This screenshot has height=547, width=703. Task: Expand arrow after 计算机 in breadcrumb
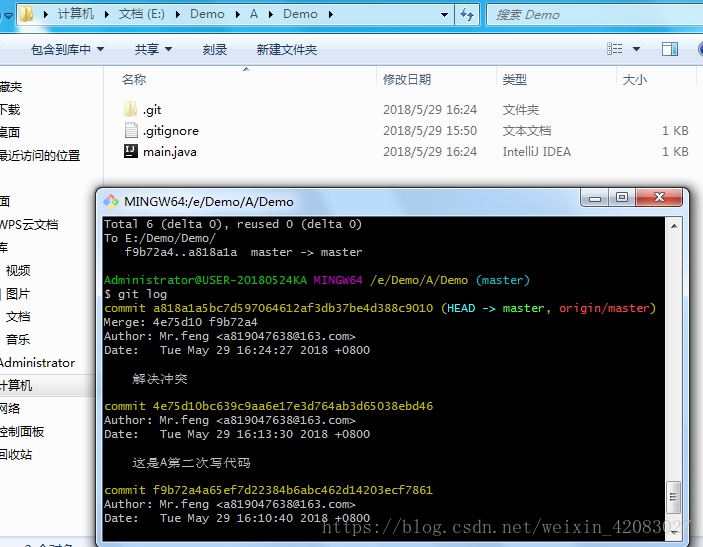click(107, 14)
